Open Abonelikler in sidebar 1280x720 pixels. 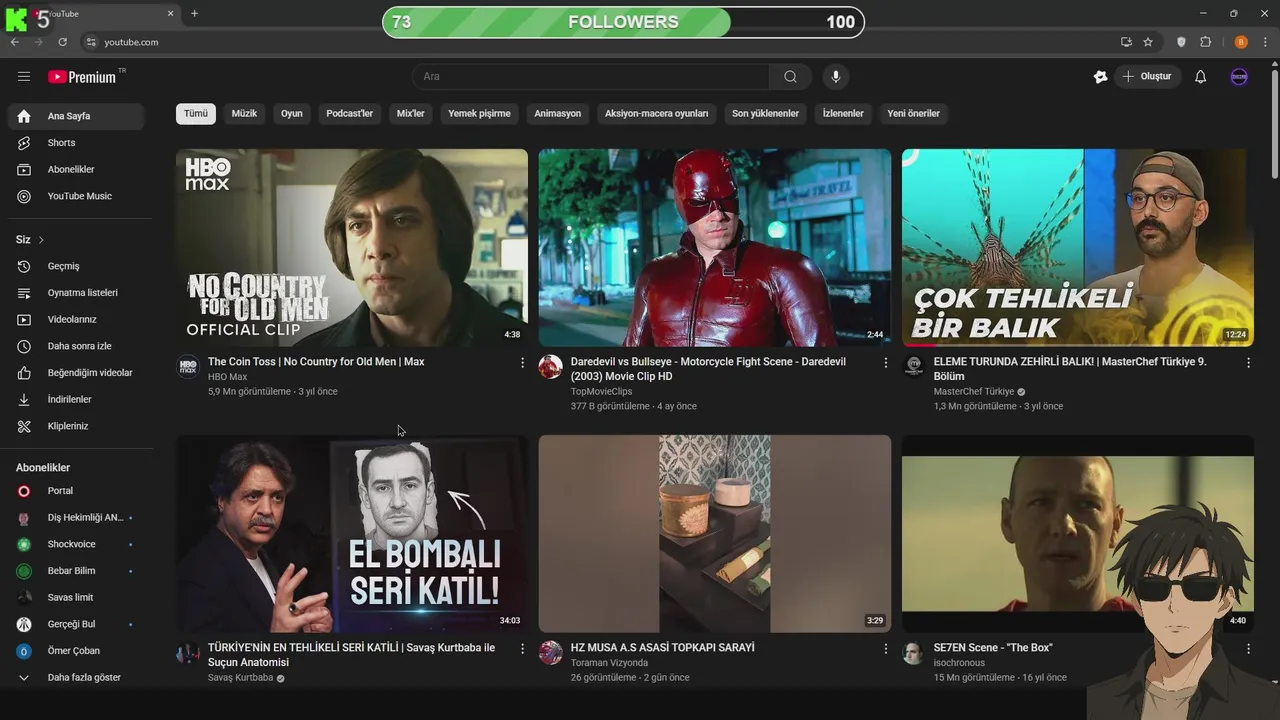[76, 170]
